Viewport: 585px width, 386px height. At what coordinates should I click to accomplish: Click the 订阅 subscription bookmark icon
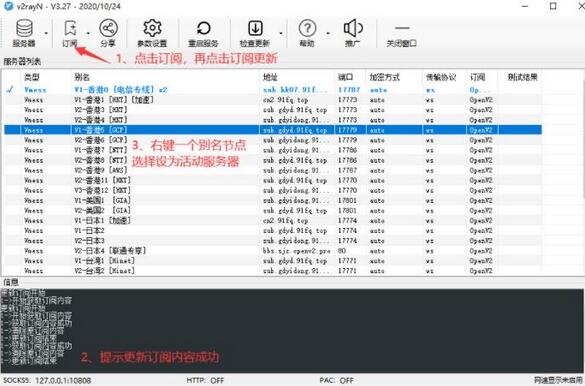pyautogui.click(x=70, y=28)
